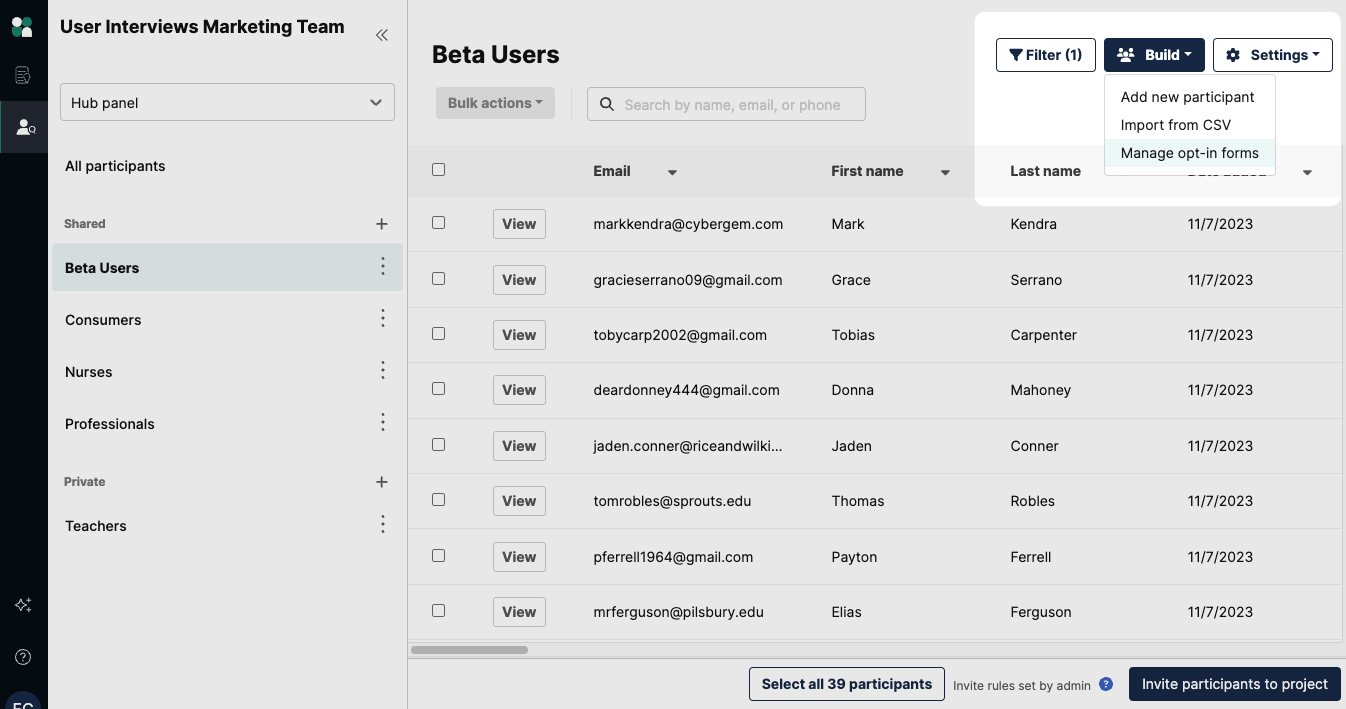Open more options for Professionals
This screenshot has height=709, width=1346.
(x=382, y=422)
